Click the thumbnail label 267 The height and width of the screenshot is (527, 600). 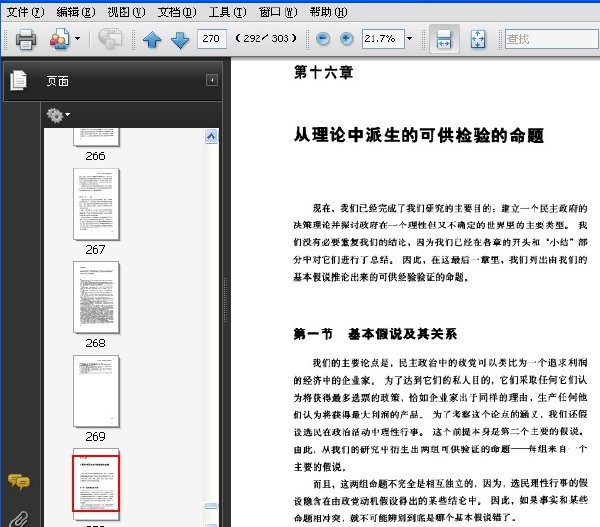pyautogui.click(x=95, y=250)
